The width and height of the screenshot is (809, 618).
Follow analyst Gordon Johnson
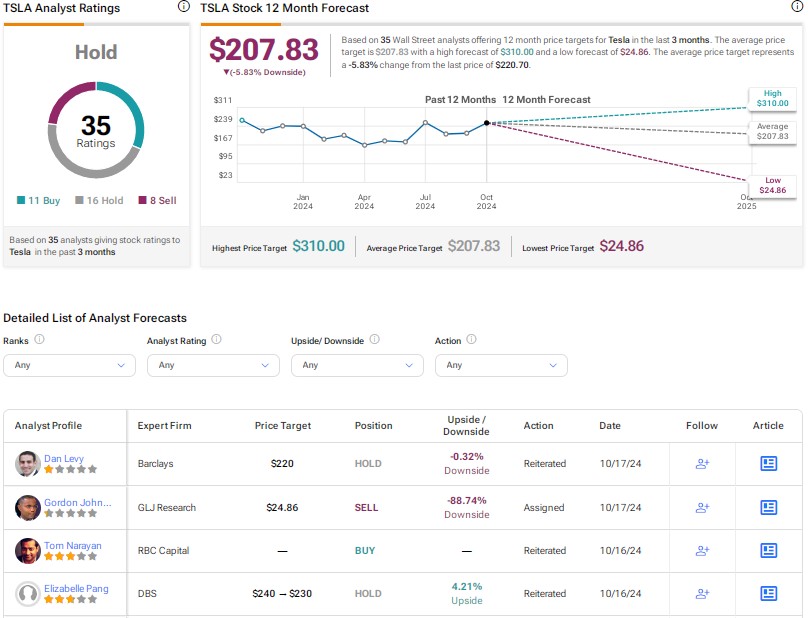click(x=701, y=507)
